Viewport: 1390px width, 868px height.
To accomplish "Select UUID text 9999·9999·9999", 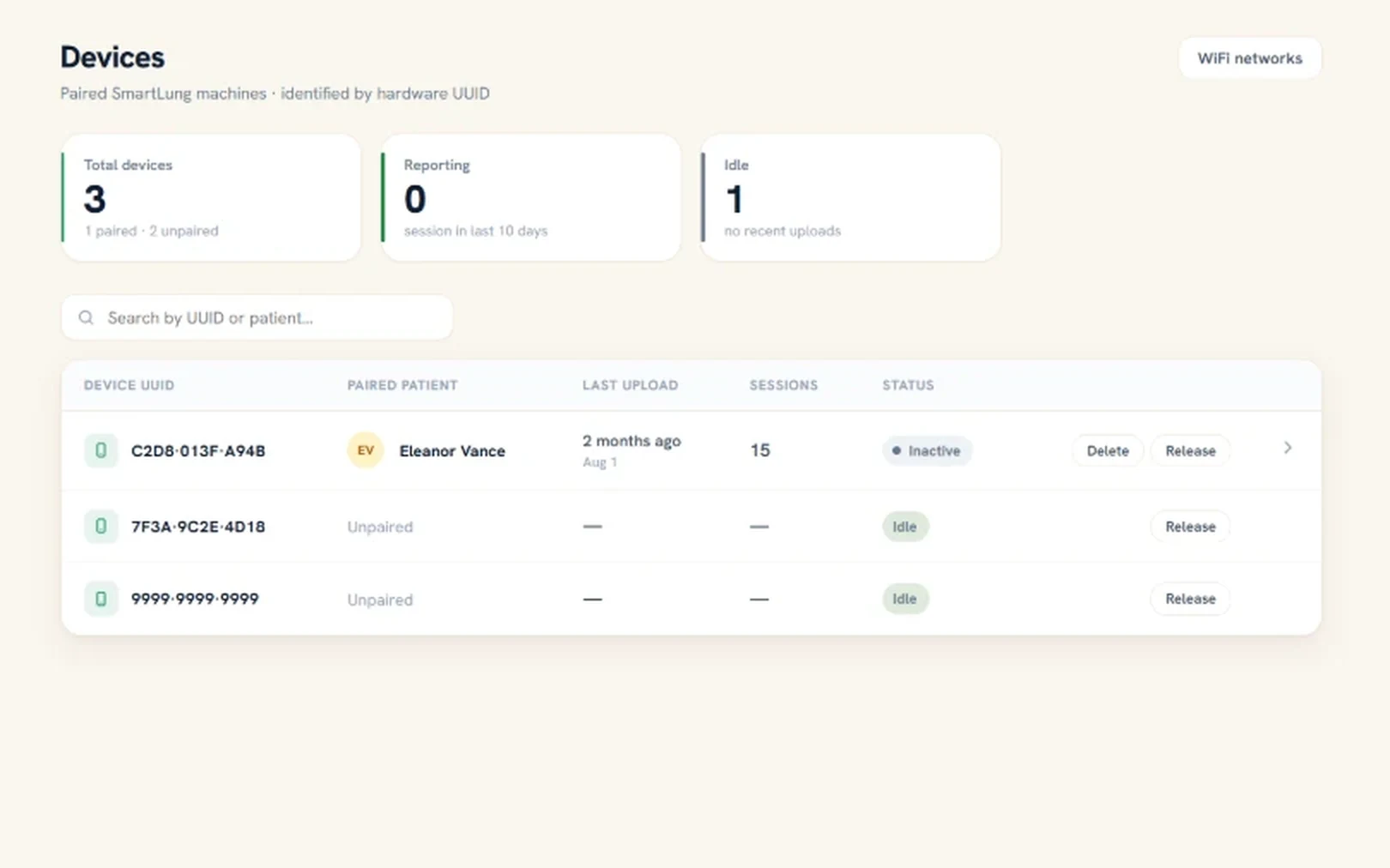I will pos(195,599).
